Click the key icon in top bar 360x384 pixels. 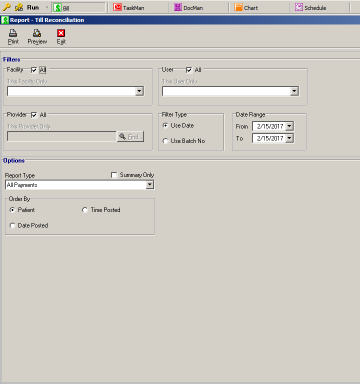[6, 7]
